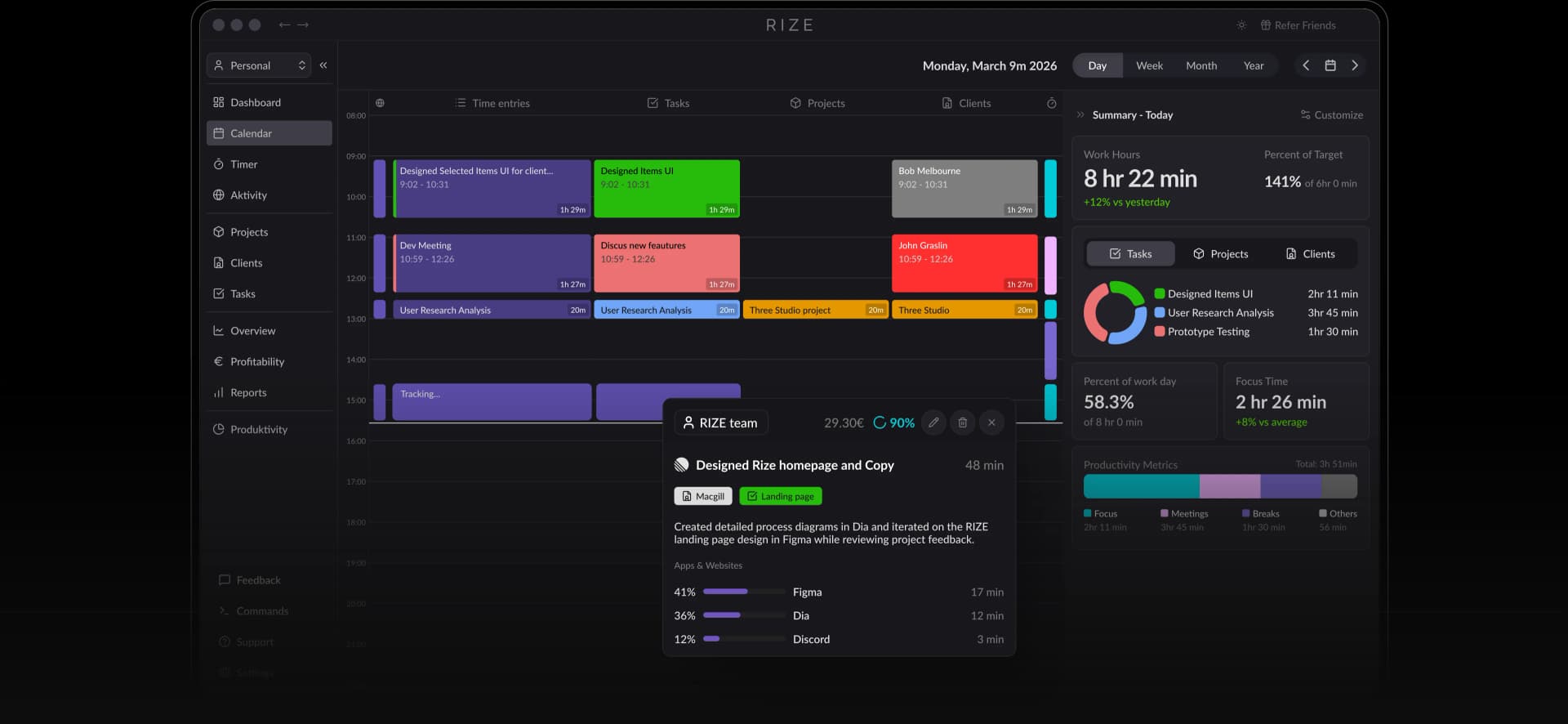Open Designed Selected Items UI time entry
Image resolution: width=1568 pixels, height=724 pixels.
pyautogui.click(x=492, y=189)
